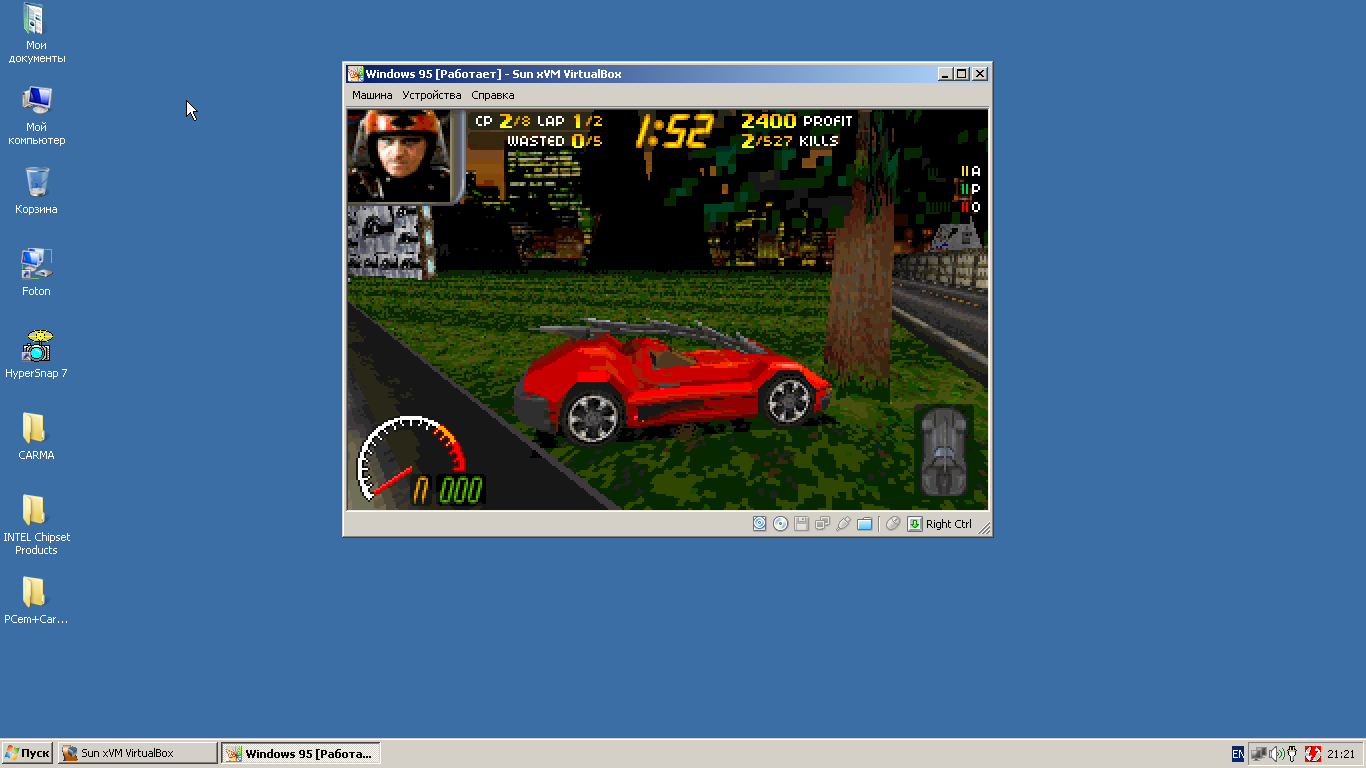Click the Right Ctrl host key label
The height and width of the screenshot is (768, 1366).
pos(948,524)
